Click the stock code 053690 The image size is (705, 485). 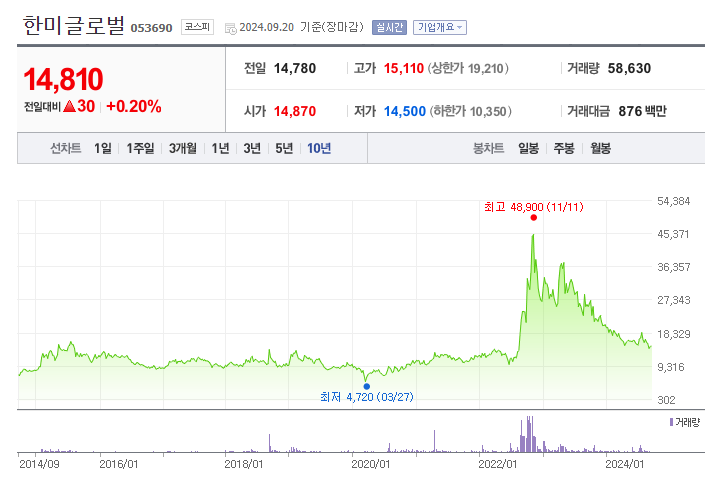[x=152, y=28]
